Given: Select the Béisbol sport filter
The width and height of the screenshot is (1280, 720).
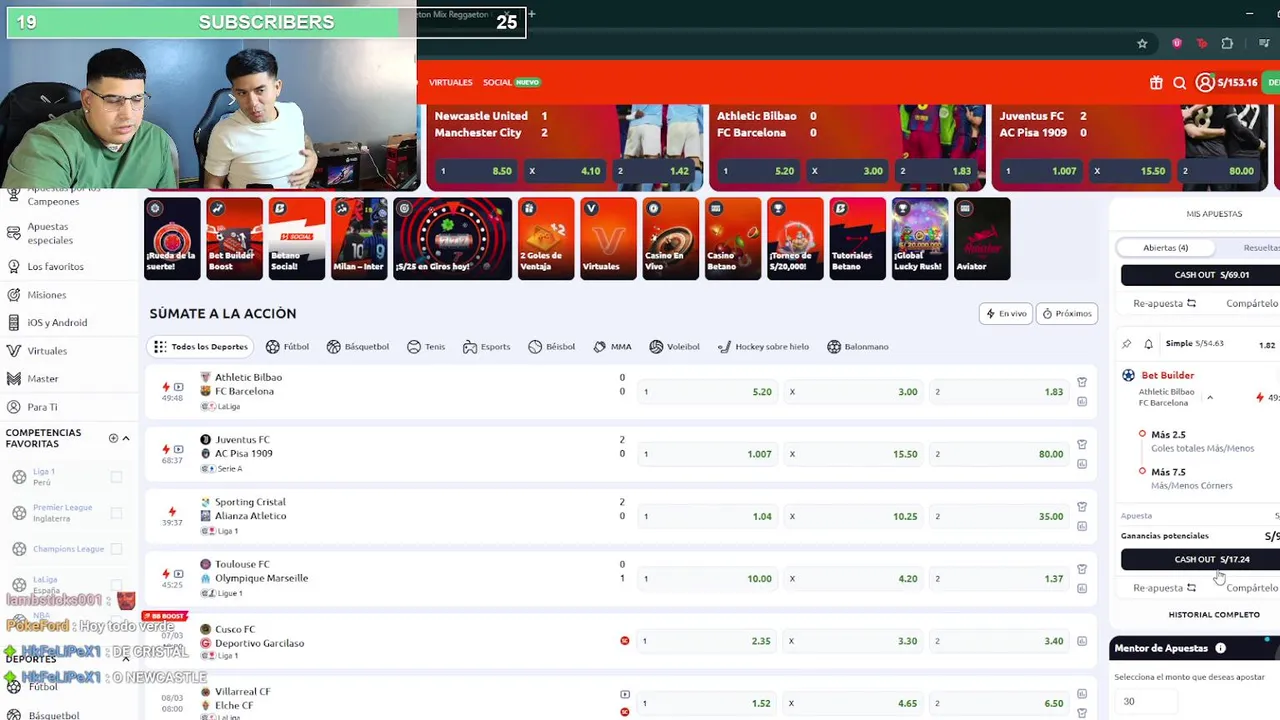Looking at the screenshot, I should click(x=552, y=347).
